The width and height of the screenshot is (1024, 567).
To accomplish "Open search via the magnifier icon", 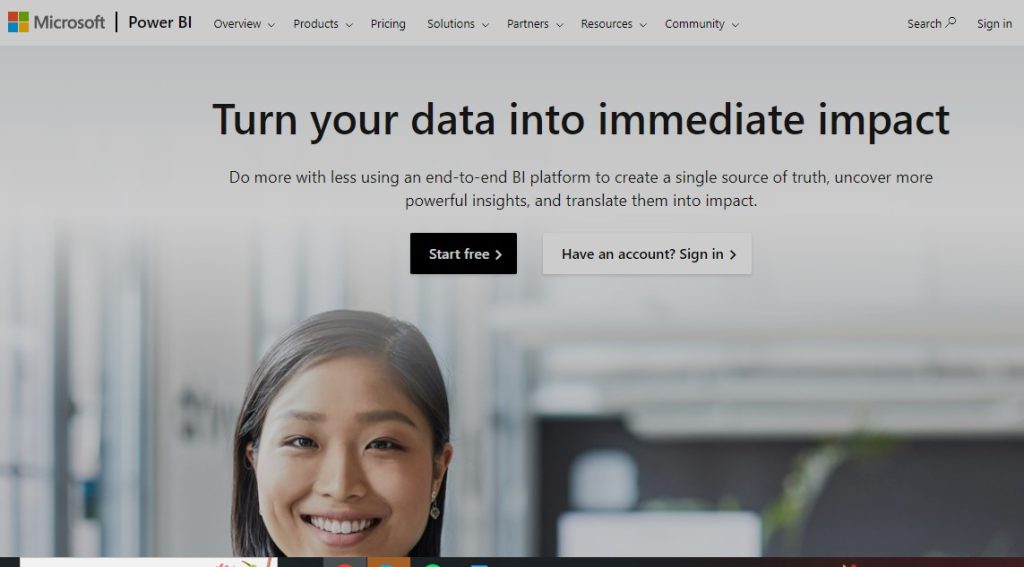I will 951,22.
